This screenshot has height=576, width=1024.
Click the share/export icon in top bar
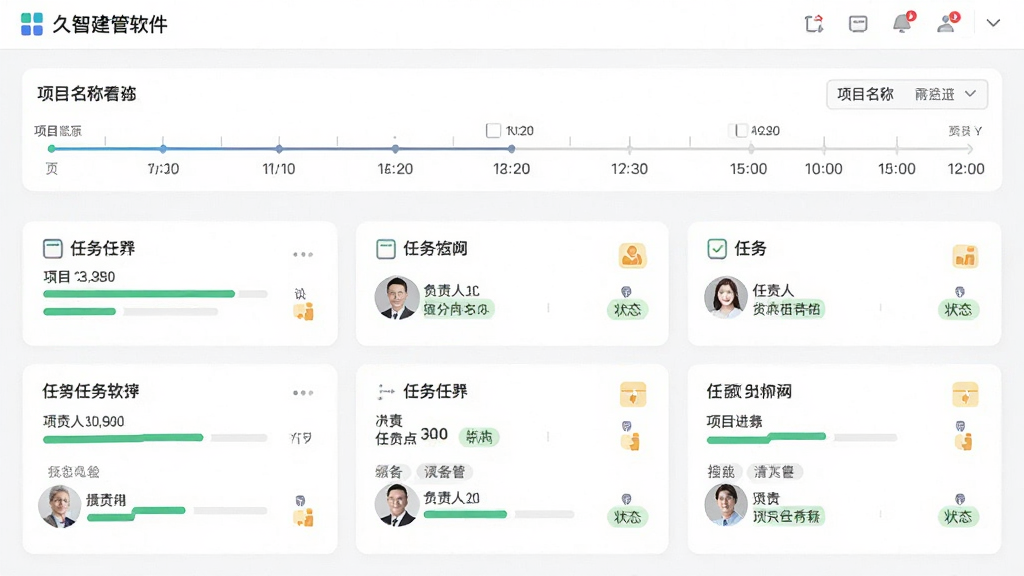(x=814, y=24)
